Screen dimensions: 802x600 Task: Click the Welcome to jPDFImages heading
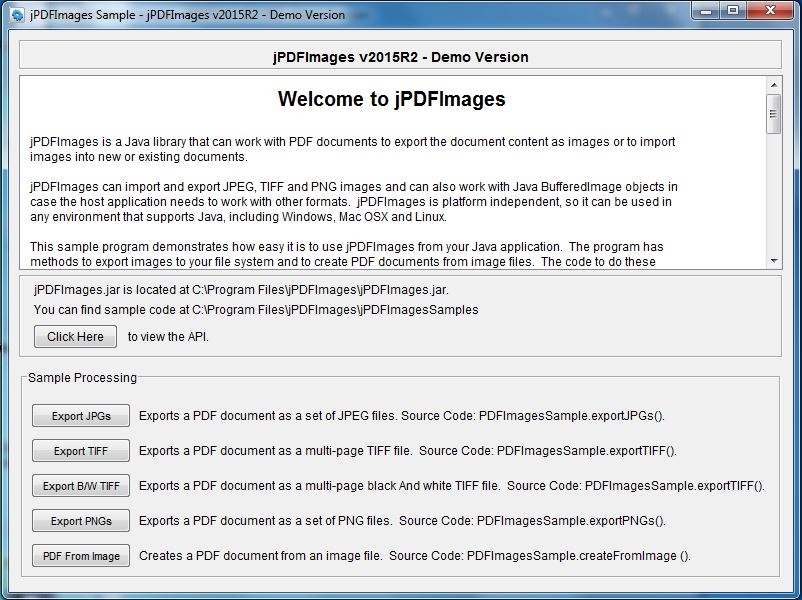click(391, 99)
